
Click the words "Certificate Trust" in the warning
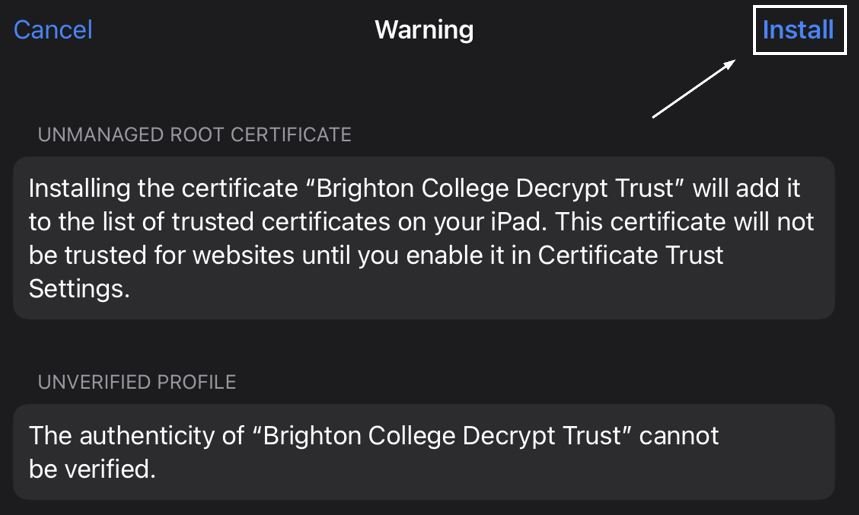click(x=631, y=255)
